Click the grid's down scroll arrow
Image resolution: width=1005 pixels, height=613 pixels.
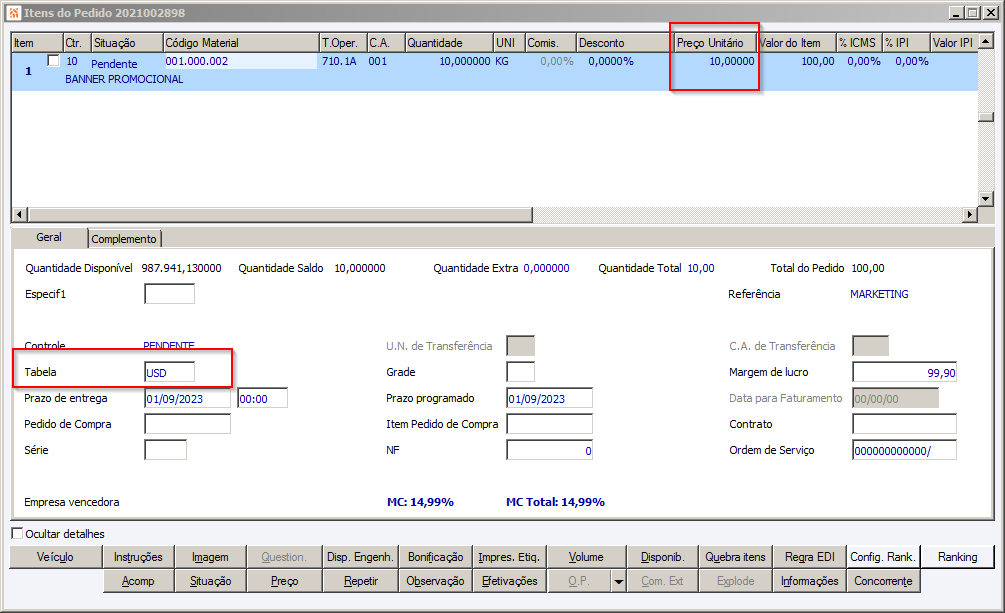point(986,199)
